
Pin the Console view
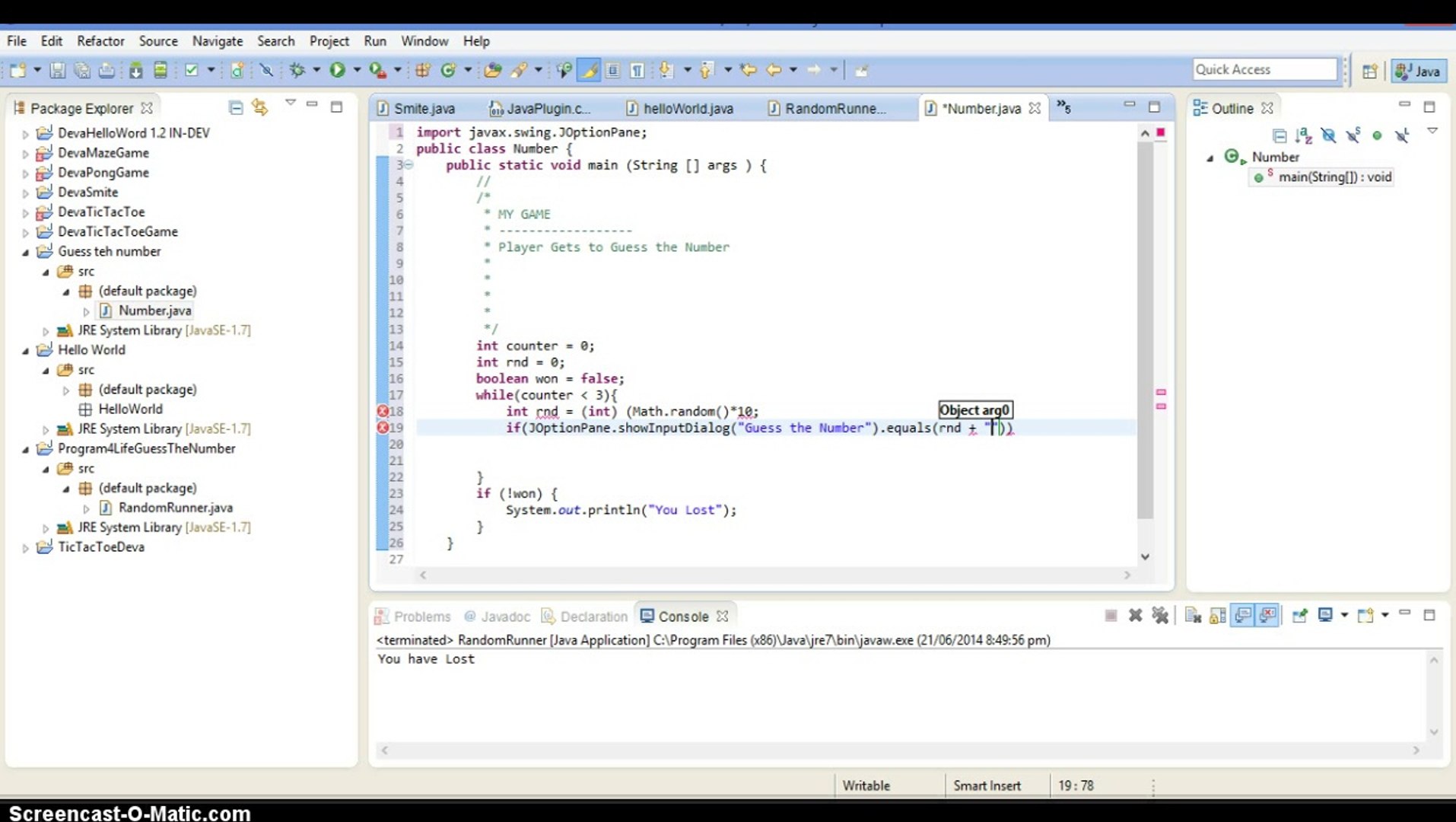(1300, 615)
